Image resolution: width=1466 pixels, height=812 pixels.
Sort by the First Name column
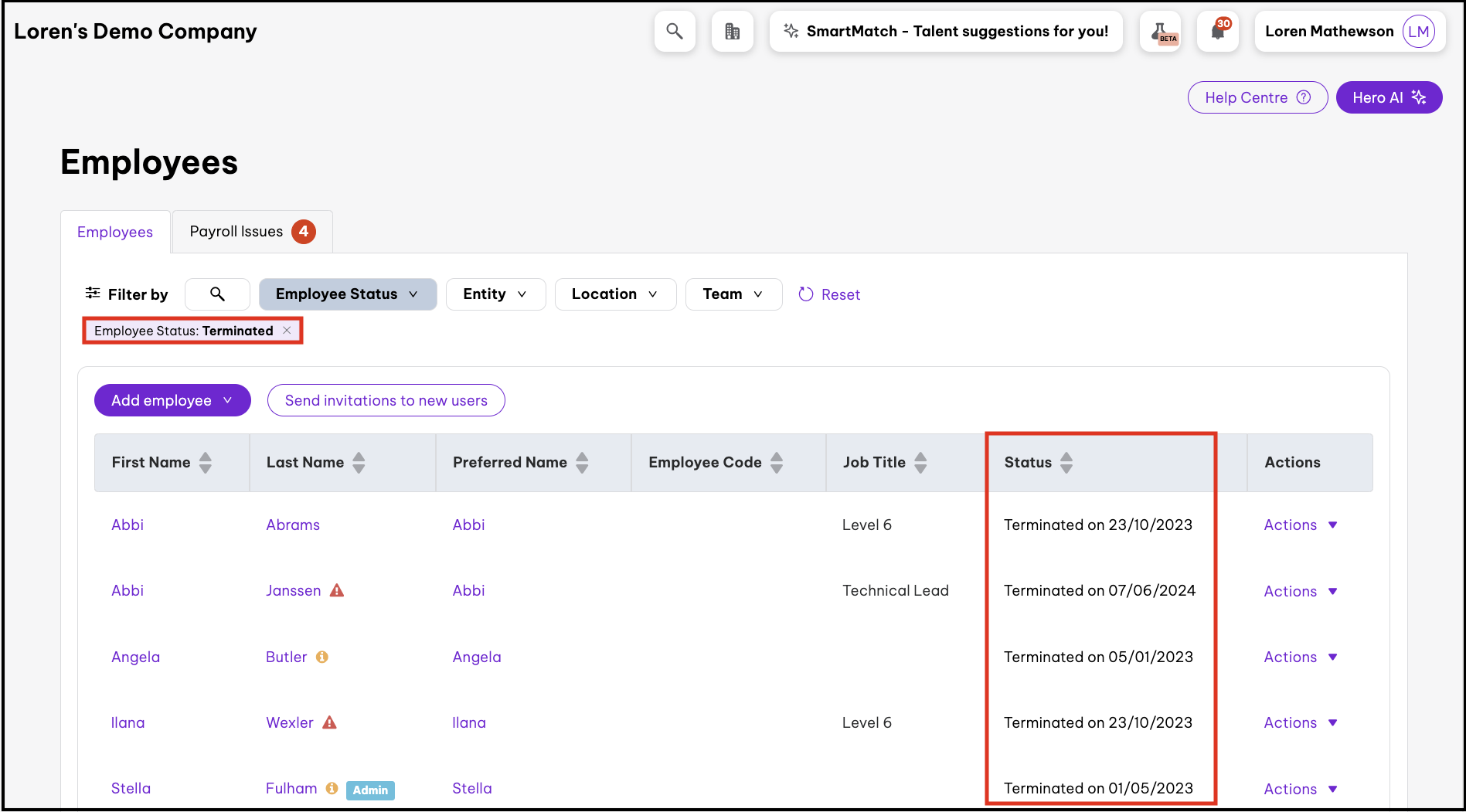pos(205,463)
